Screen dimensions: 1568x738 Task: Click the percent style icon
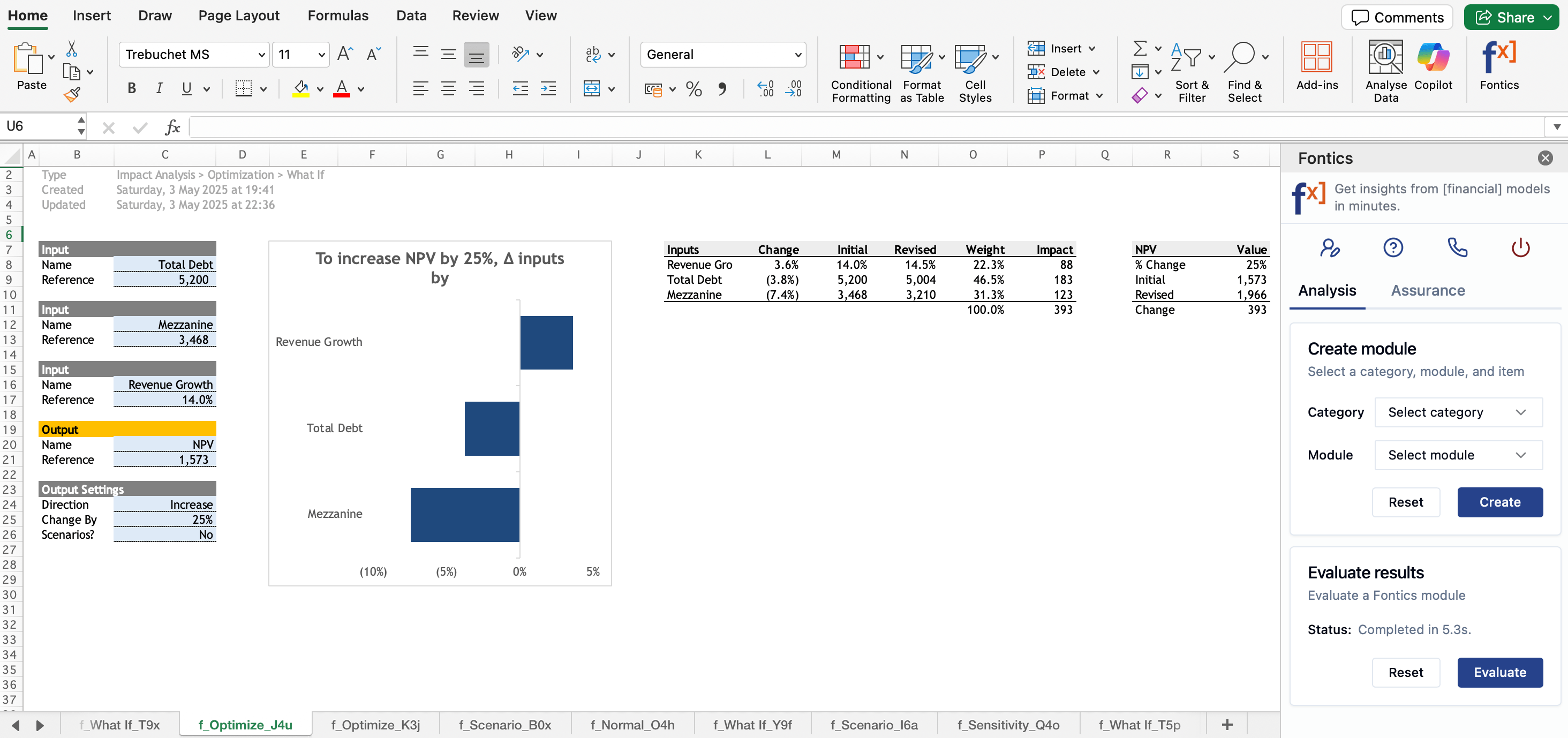pos(693,89)
